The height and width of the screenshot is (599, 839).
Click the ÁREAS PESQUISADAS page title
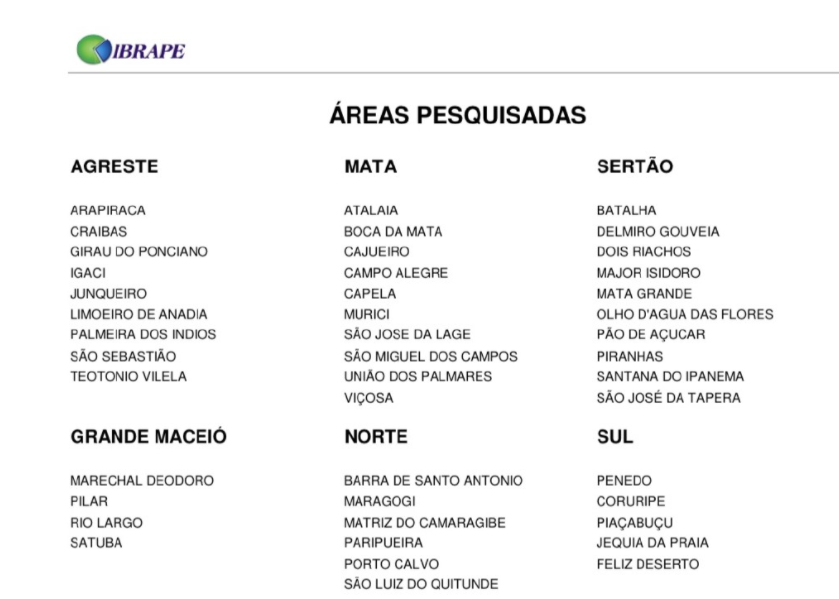457,116
